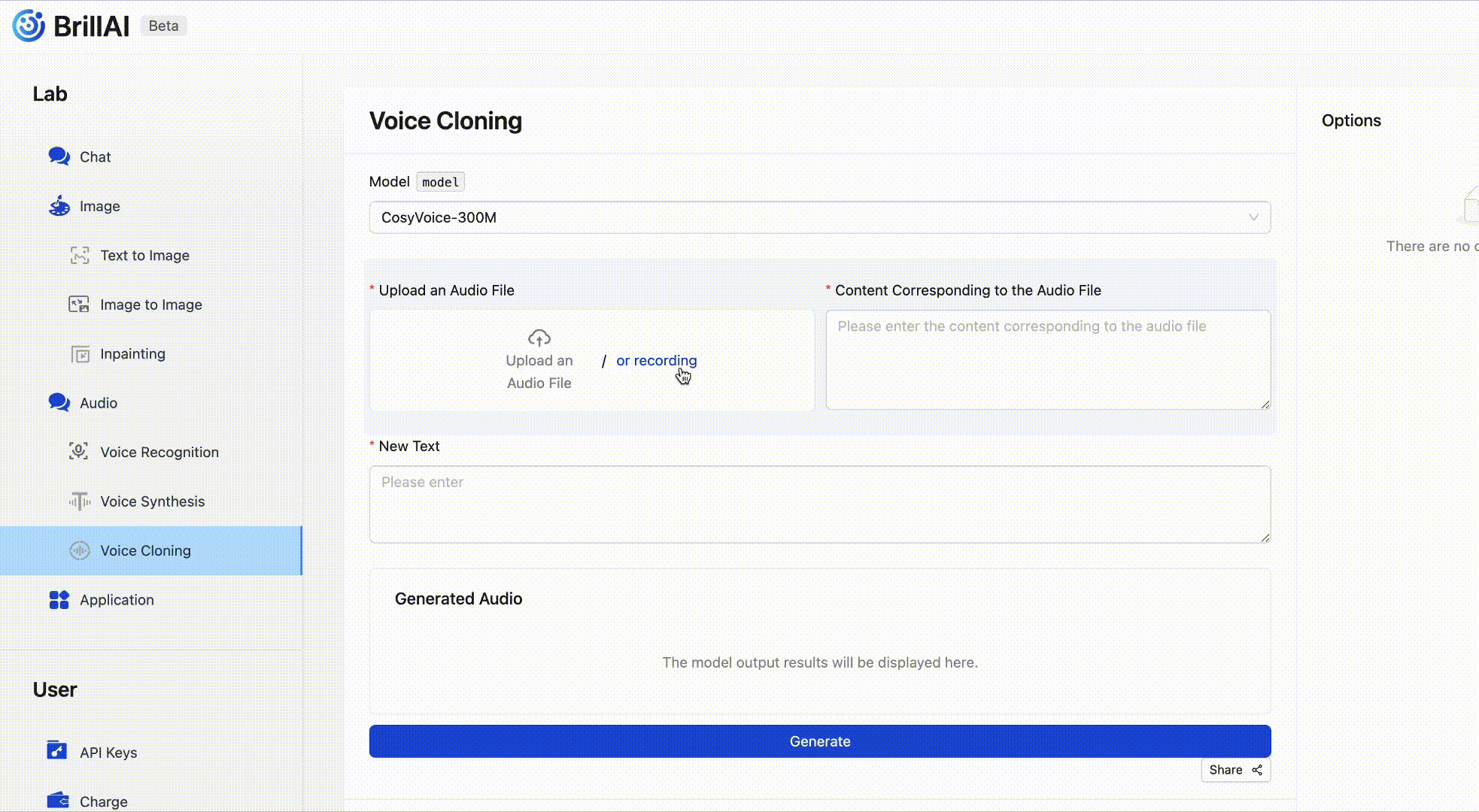Click the Inpainting icon
Viewport: 1479px width, 812px height.
pyautogui.click(x=80, y=354)
